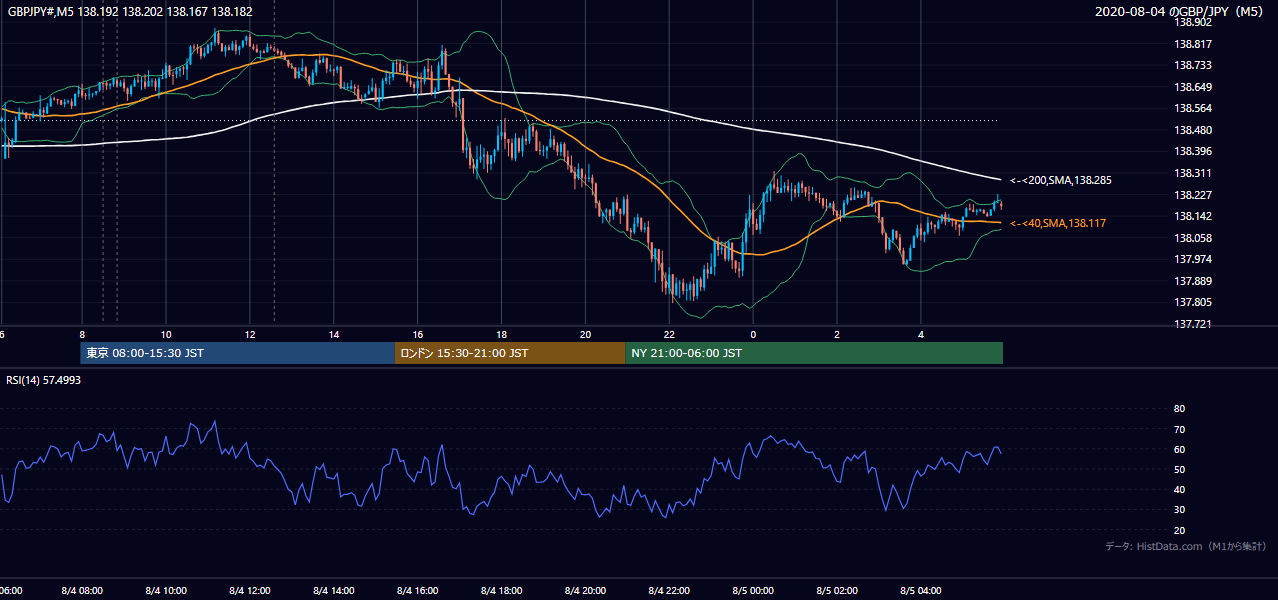The image size is (1278, 600).
Task: Click price axis value 137.721
Action: 1192,324
